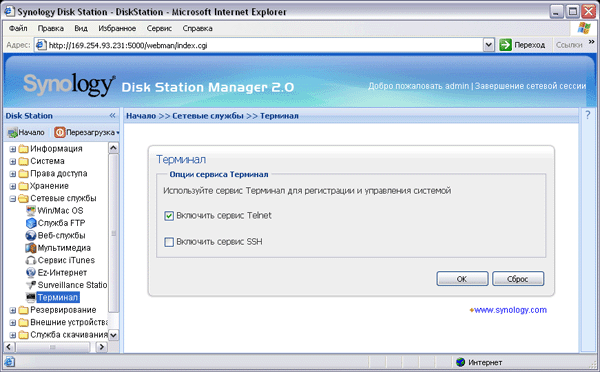Expand the Информация tree node

tap(13, 149)
